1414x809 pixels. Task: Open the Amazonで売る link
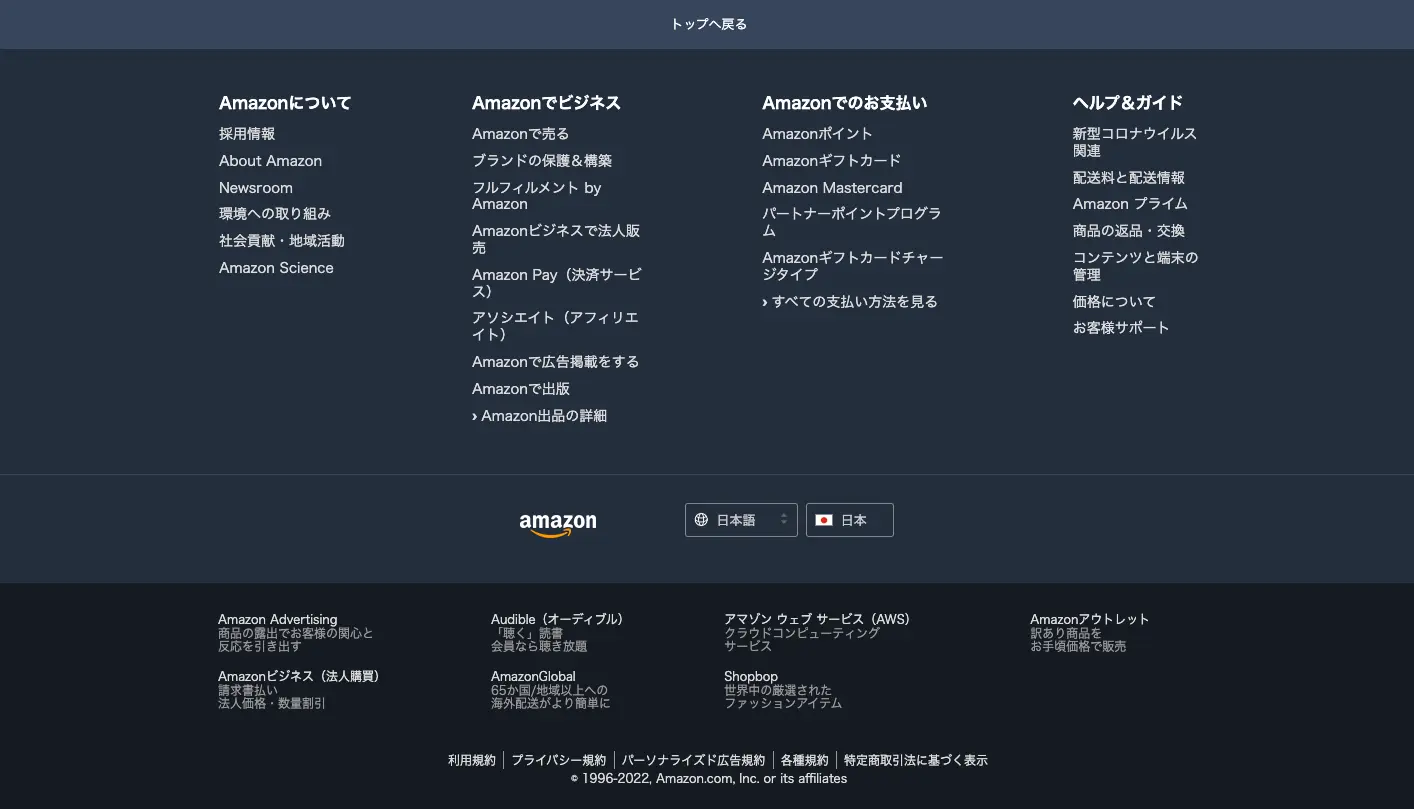520,134
